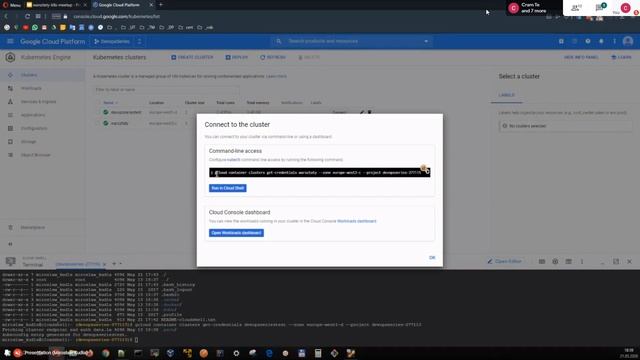Click the Cloud Shell terminal icon
The image size is (640, 360).
coord(11,261)
